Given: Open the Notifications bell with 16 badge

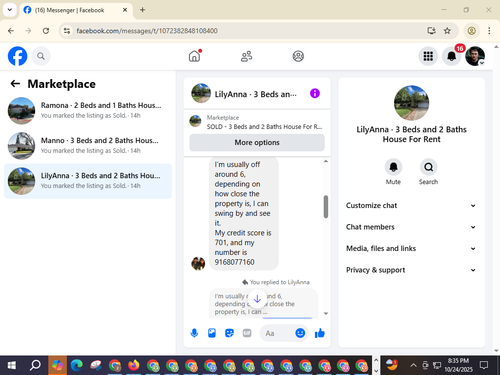Looking at the screenshot, I should pyautogui.click(x=452, y=56).
